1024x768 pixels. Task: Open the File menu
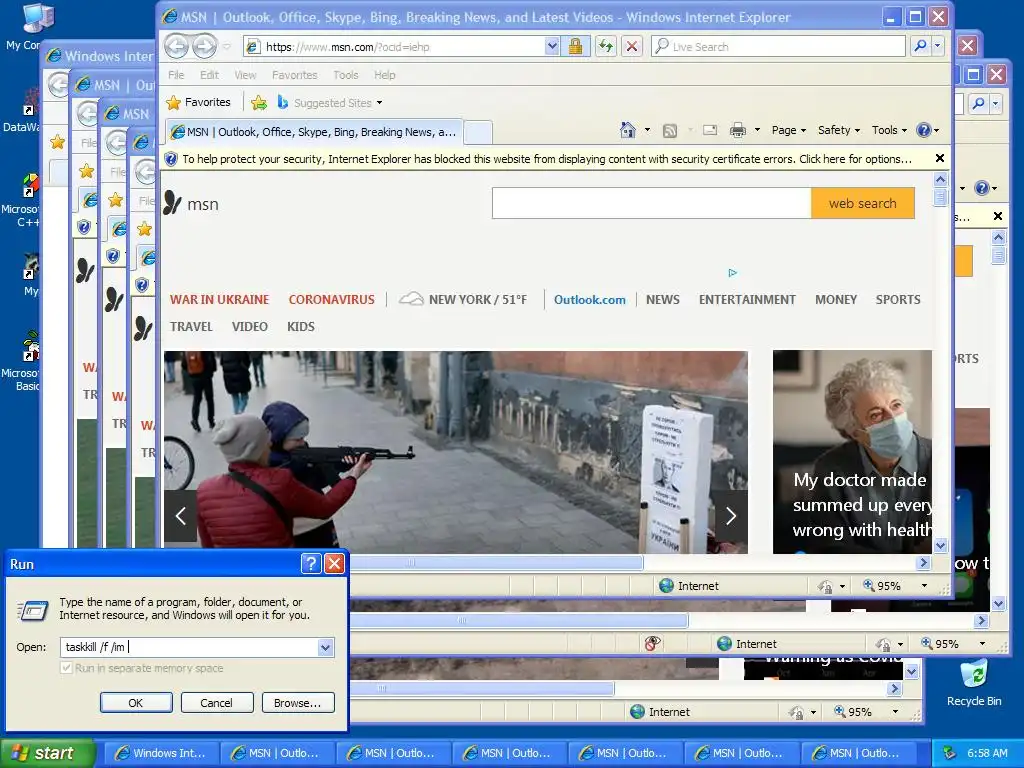click(x=176, y=75)
